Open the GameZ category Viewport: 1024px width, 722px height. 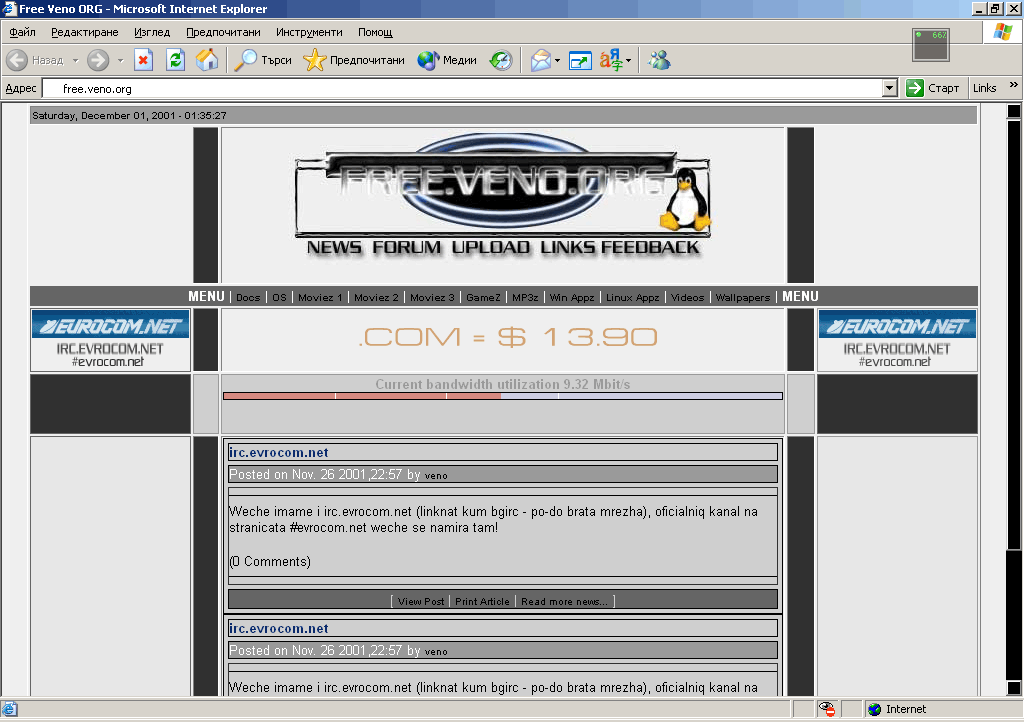pos(483,298)
